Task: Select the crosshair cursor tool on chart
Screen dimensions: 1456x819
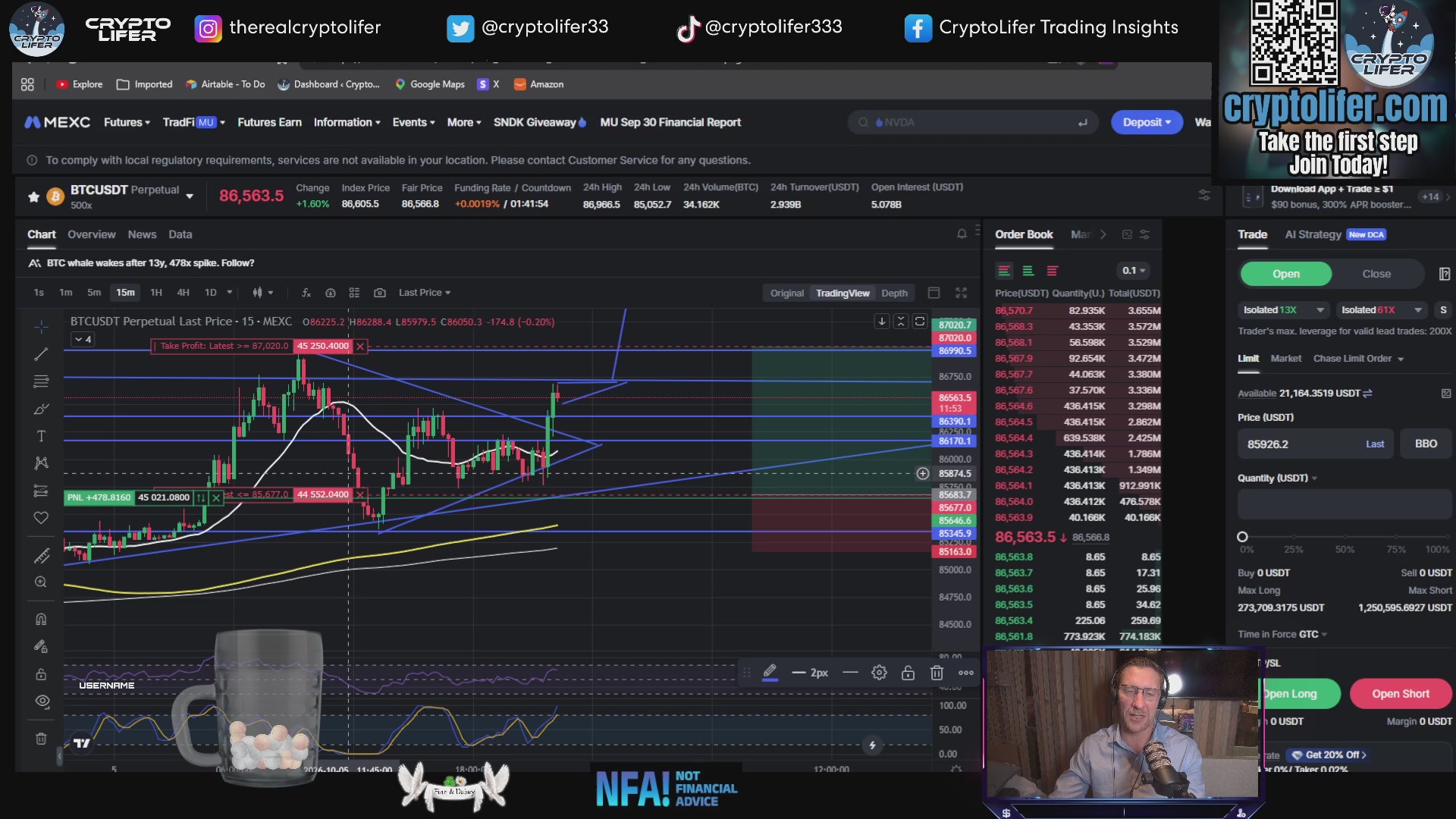Action: (41, 326)
